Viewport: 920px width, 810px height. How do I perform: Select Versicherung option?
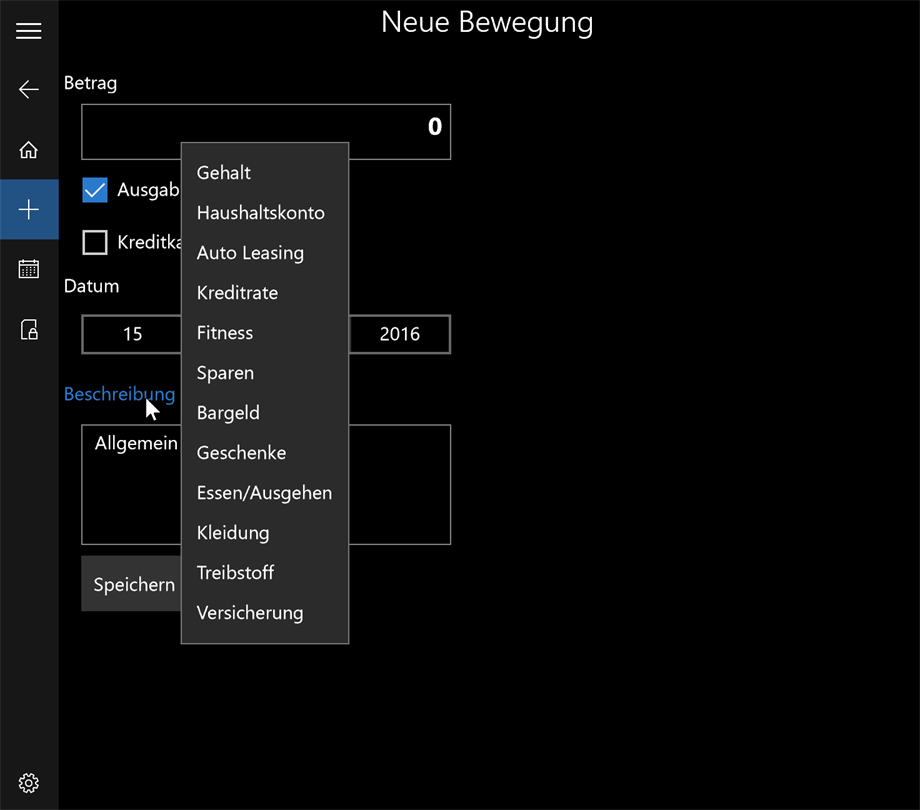click(x=265, y=613)
